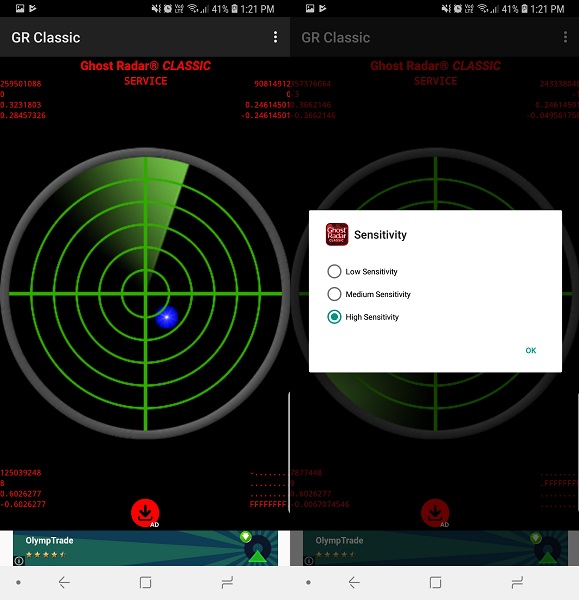This screenshot has height=600, width=579.
Task: Tap the ad info icon on left OlympTrade banner
Action: (19, 561)
